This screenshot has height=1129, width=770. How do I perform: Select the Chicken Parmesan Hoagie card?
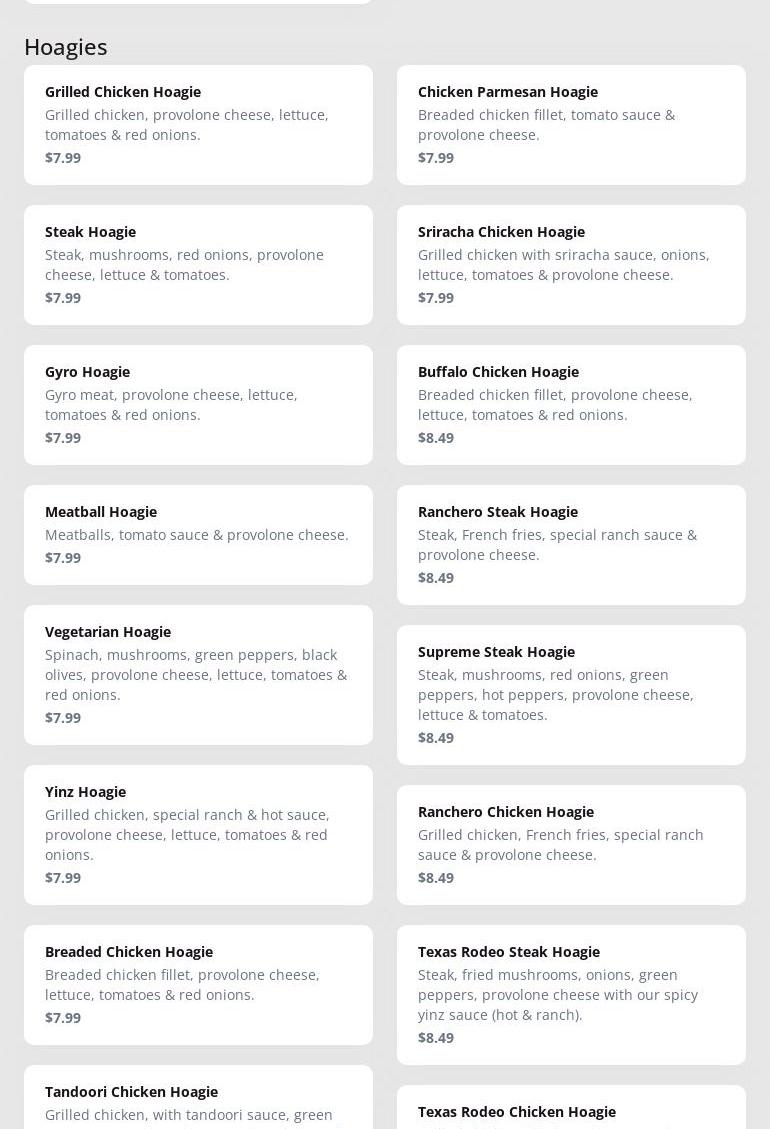point(571,124)
